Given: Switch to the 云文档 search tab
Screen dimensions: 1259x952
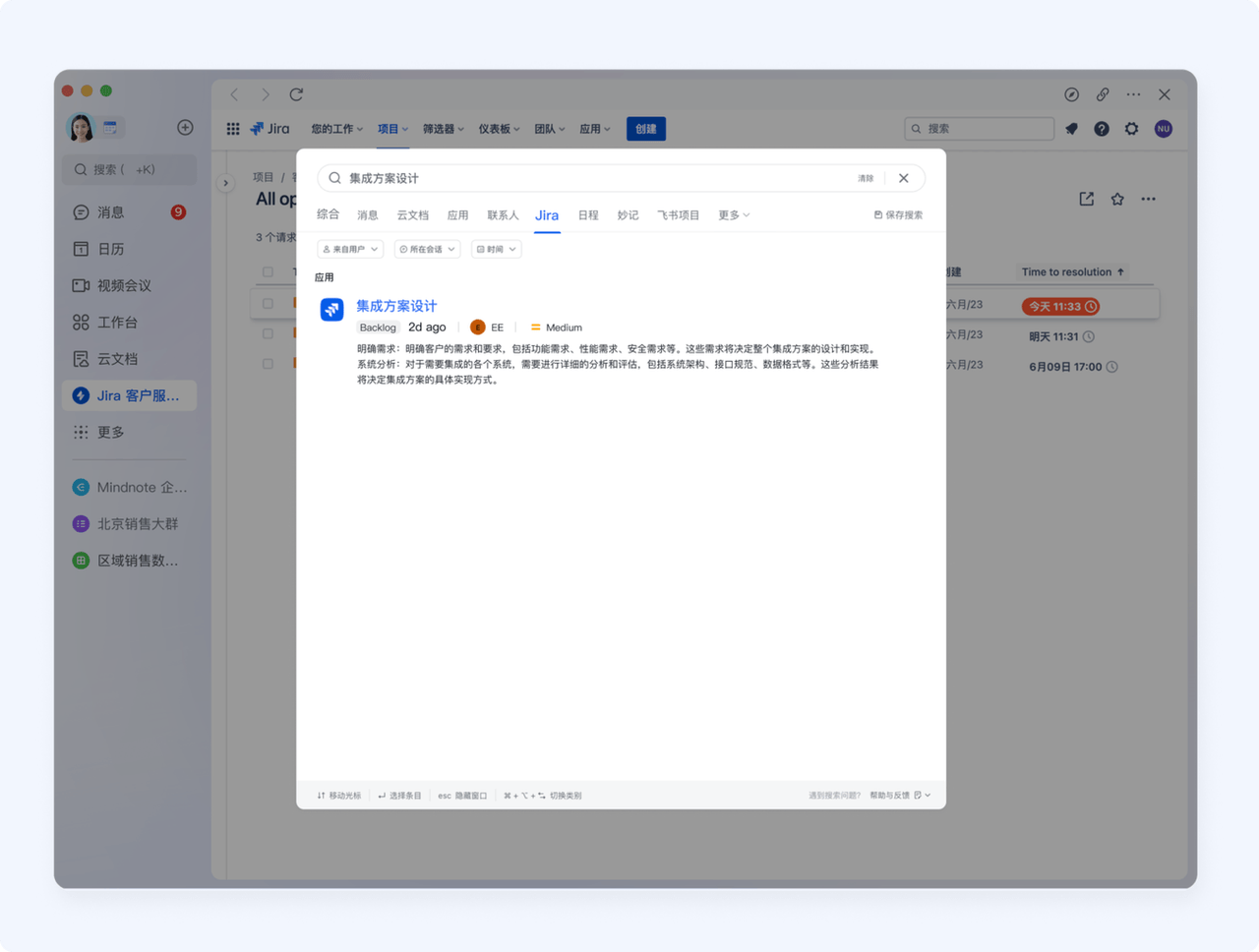Looking at the screenshot, I should tap(413, 214).
